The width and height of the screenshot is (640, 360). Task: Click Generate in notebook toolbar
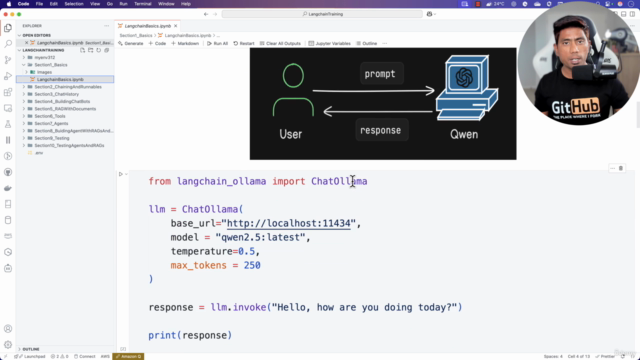[x=131, y=43]
